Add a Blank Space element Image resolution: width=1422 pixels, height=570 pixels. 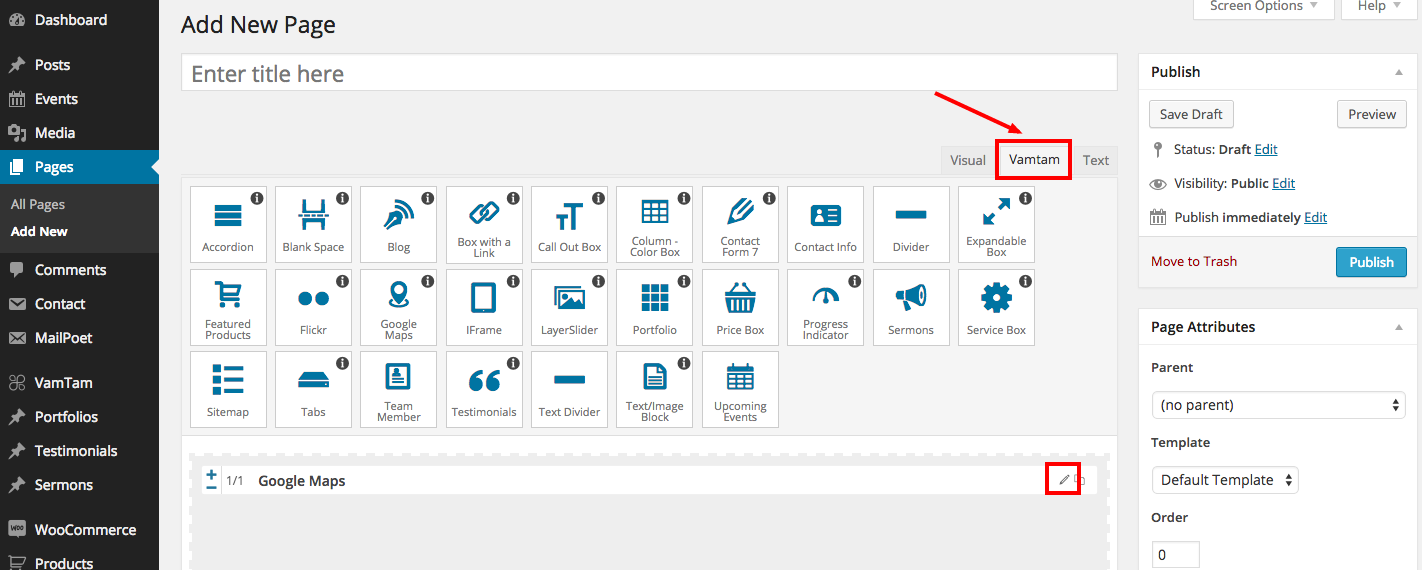click(313, 224)
